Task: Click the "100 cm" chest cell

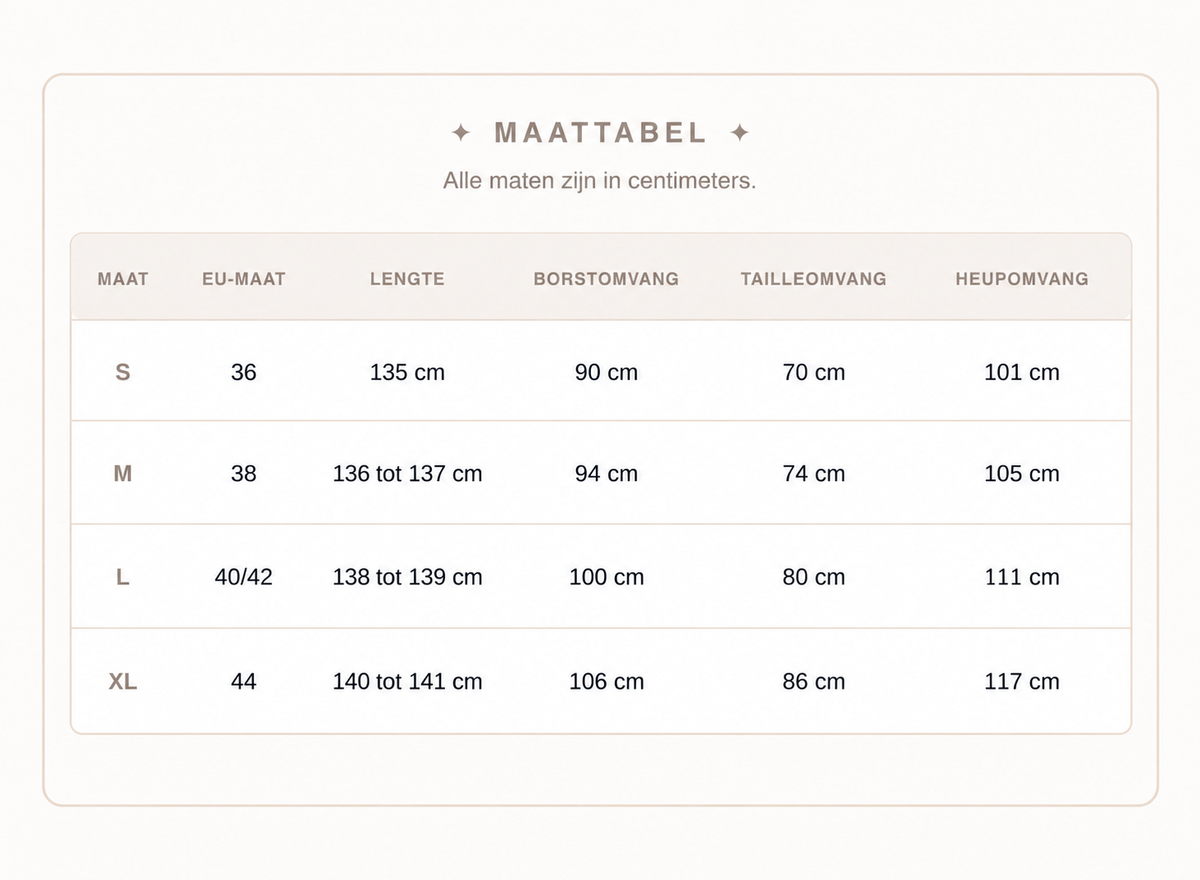Action: point(606,578)
